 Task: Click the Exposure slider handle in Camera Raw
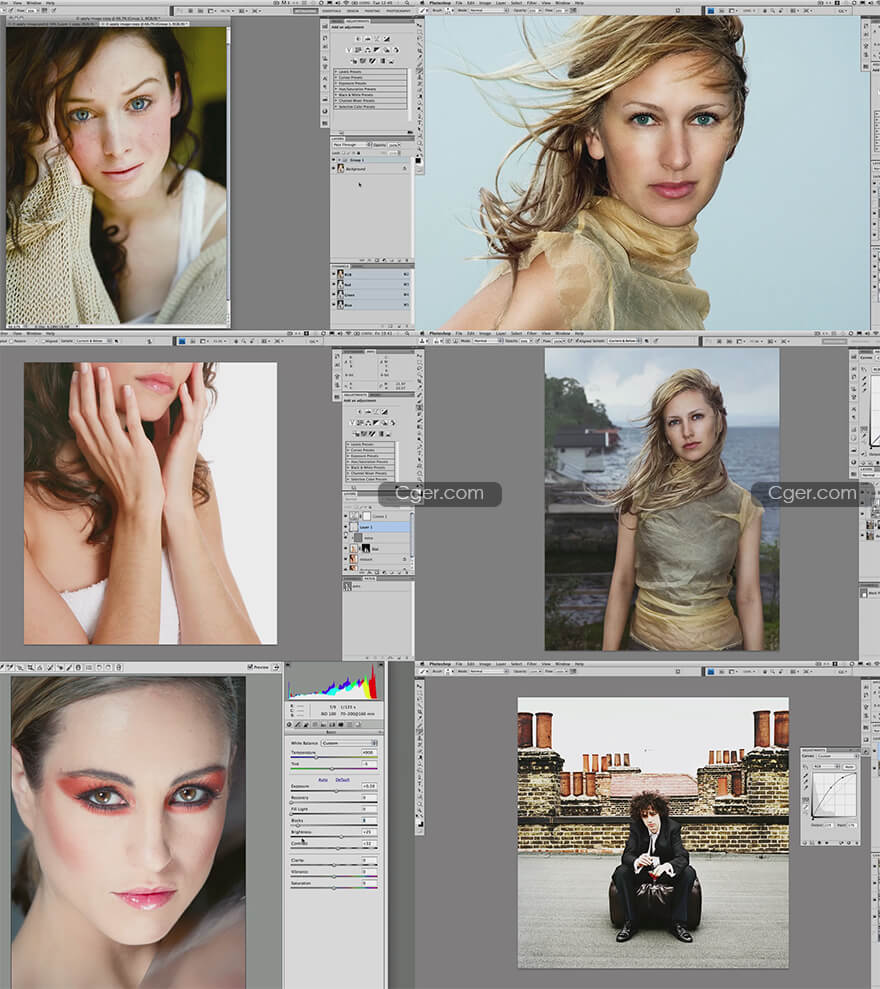click(x=337, y=792)
